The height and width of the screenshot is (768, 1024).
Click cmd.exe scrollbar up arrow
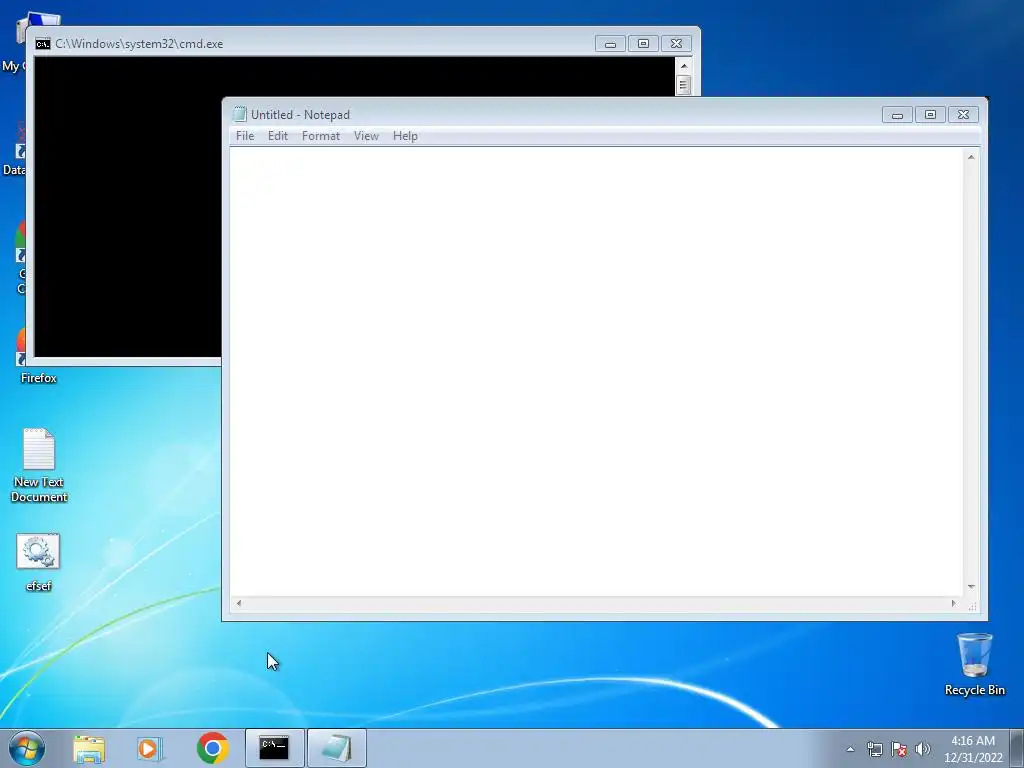[x=684, y=66]
